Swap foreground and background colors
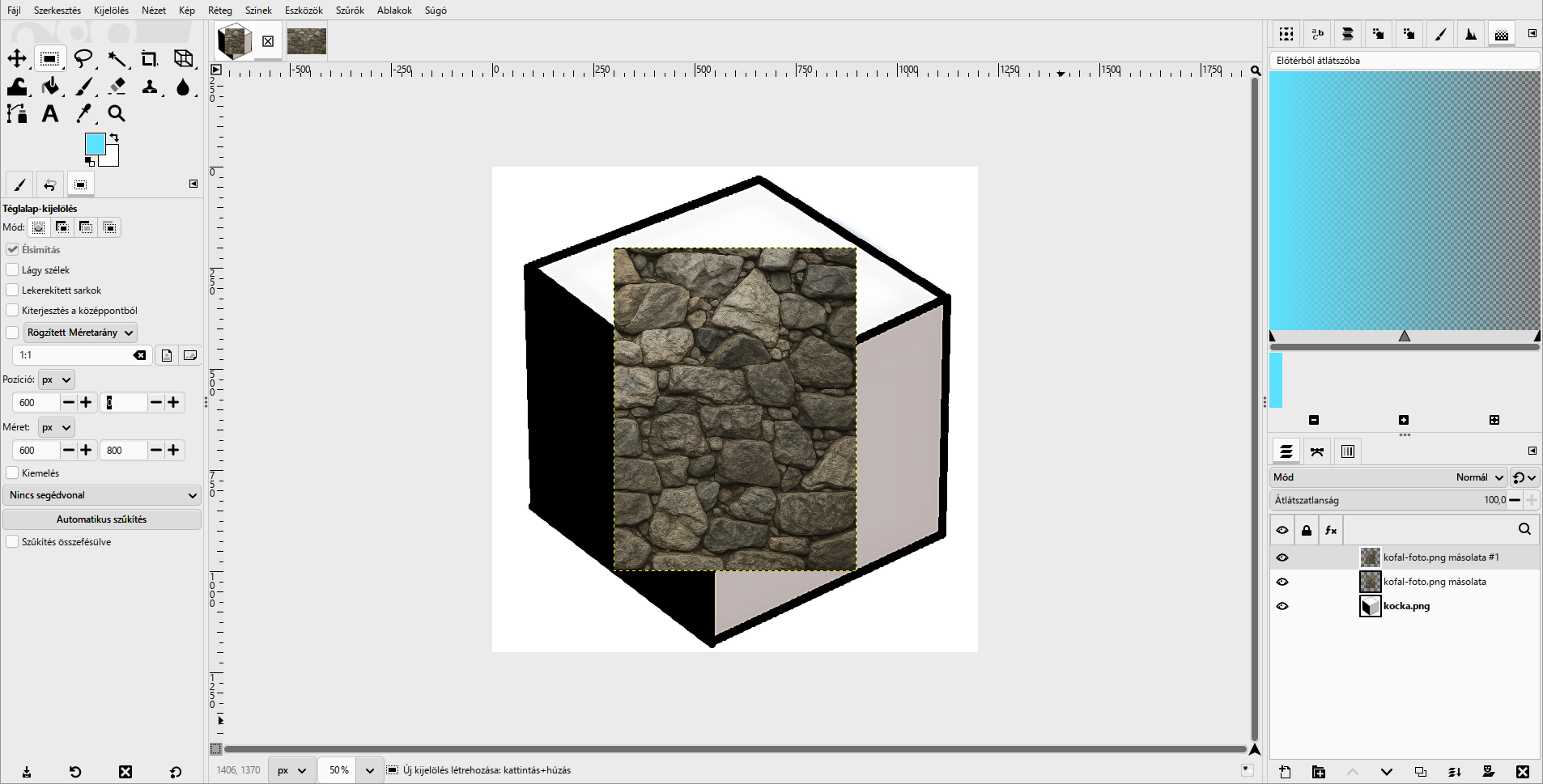 click(x=114, y=138)
